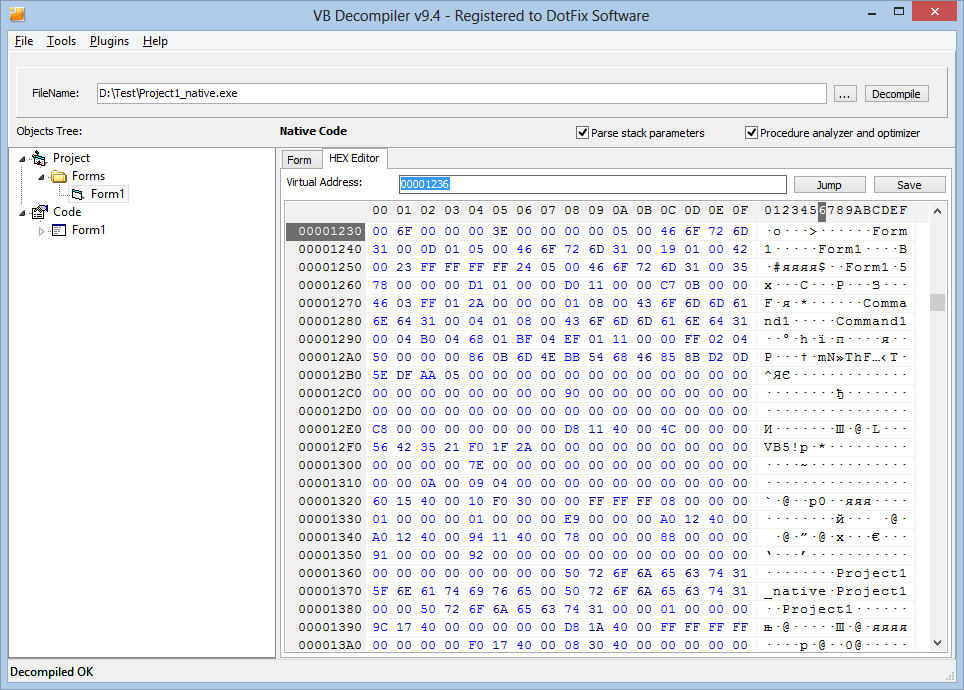Click the Decompiled OK status text
Image resolution: width=964 pixels, height=690 pixels.
[52, 672]
